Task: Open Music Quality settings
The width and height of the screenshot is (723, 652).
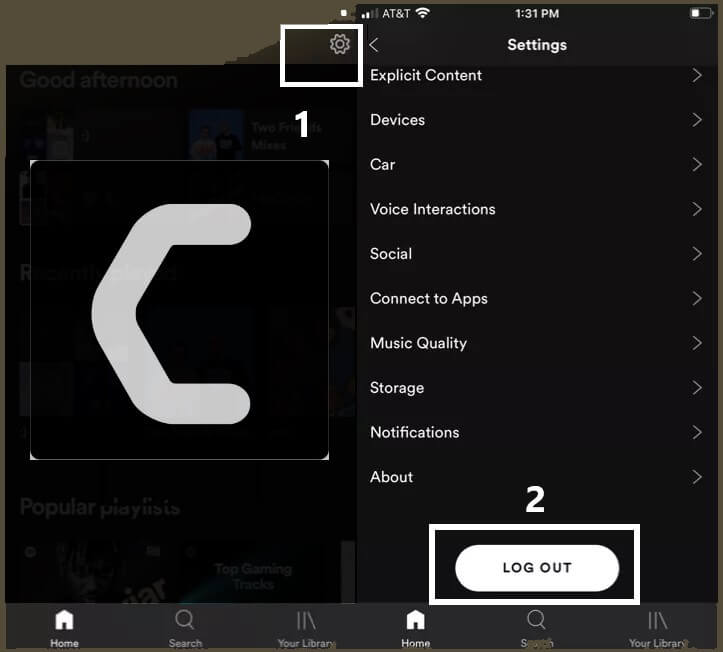Action: tap(418, 343)
